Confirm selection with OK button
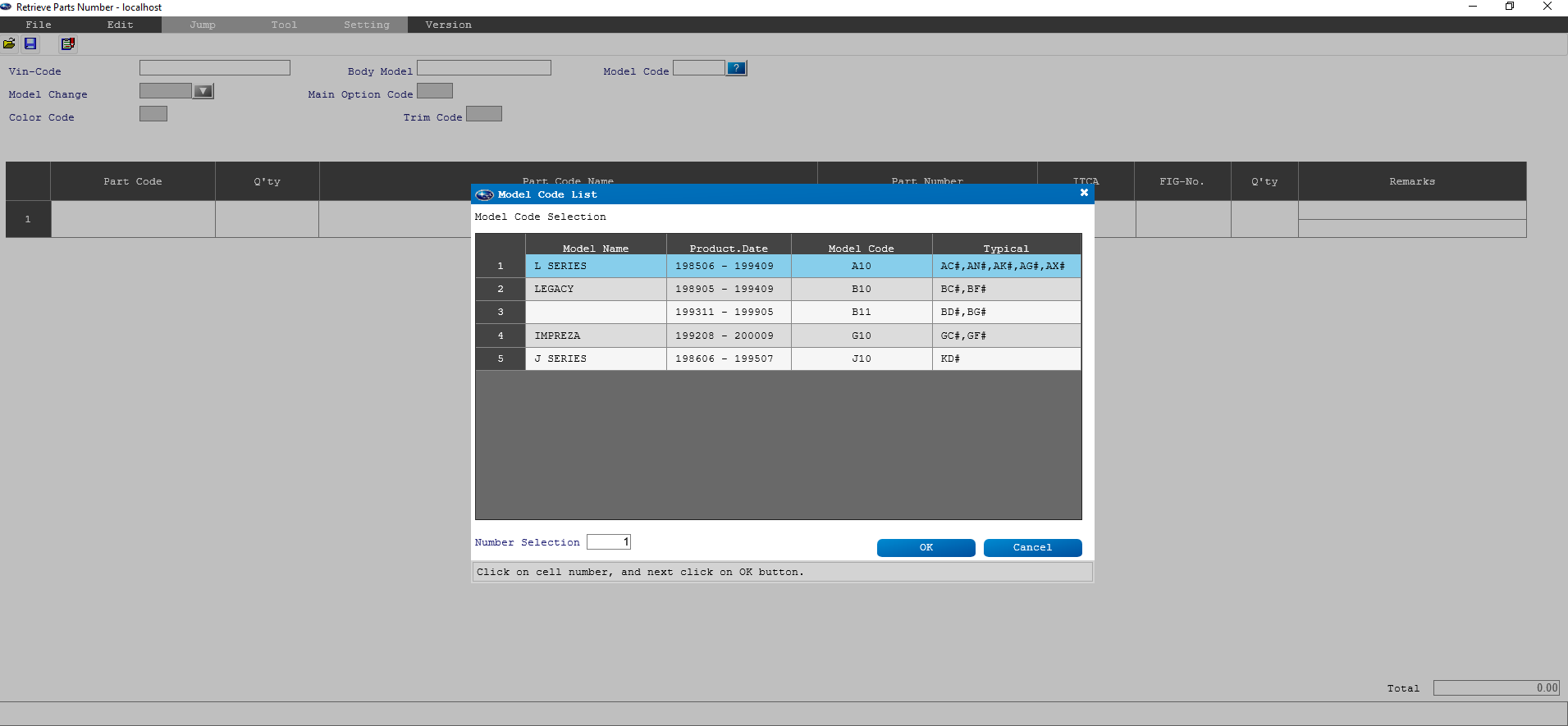Image resolution: width=1568 pixels, height=726 pixels. tap(926, 547)
